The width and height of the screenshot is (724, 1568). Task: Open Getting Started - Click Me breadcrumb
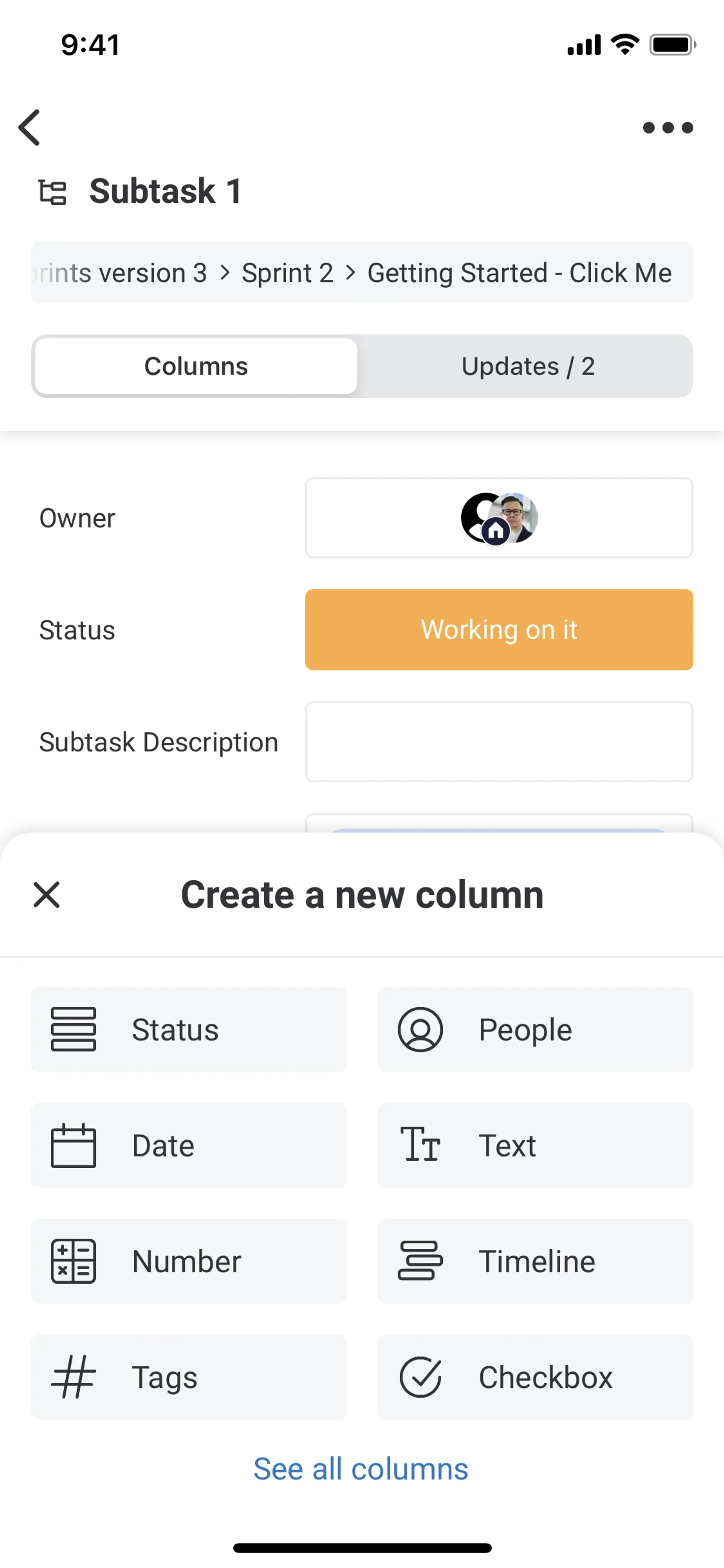click(520, 273)
